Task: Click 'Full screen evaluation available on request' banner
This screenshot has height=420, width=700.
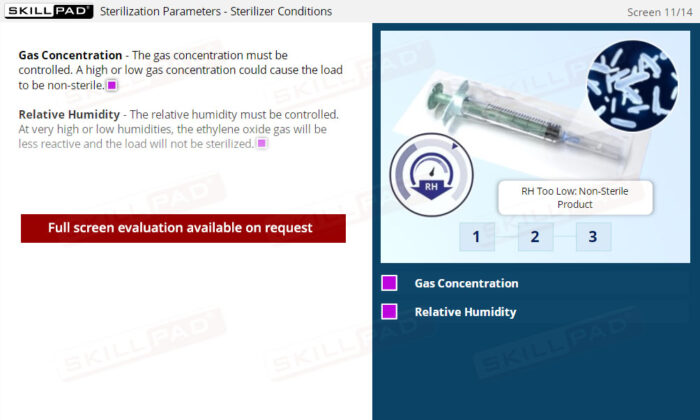Action: click(x=183, y=228)
